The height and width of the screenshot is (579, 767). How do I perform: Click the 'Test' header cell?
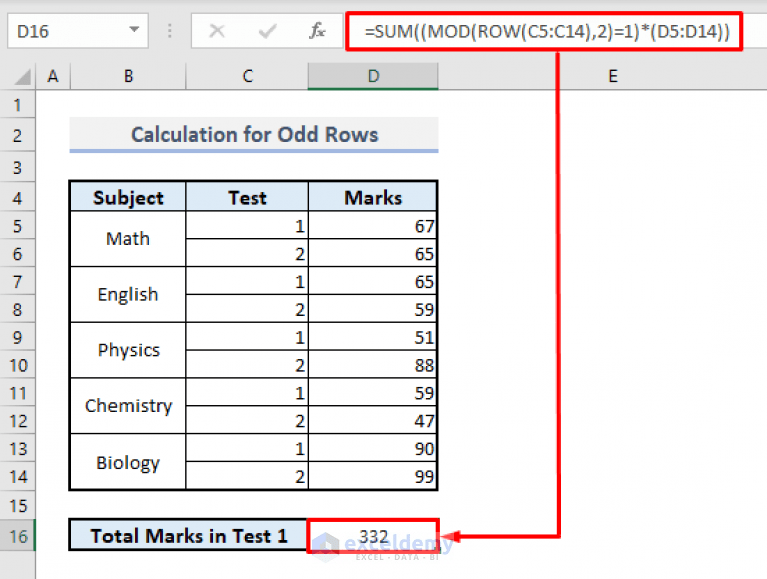pyautogui.click(x=248, y=198)
